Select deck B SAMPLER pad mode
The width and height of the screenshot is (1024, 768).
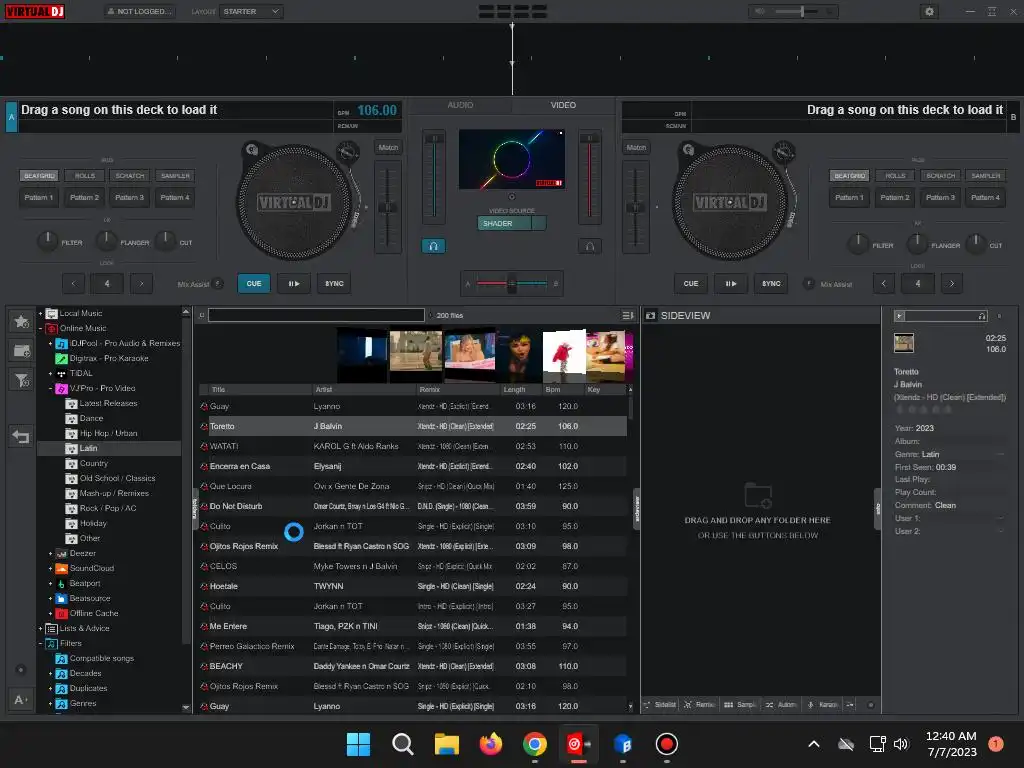point(985,176)
